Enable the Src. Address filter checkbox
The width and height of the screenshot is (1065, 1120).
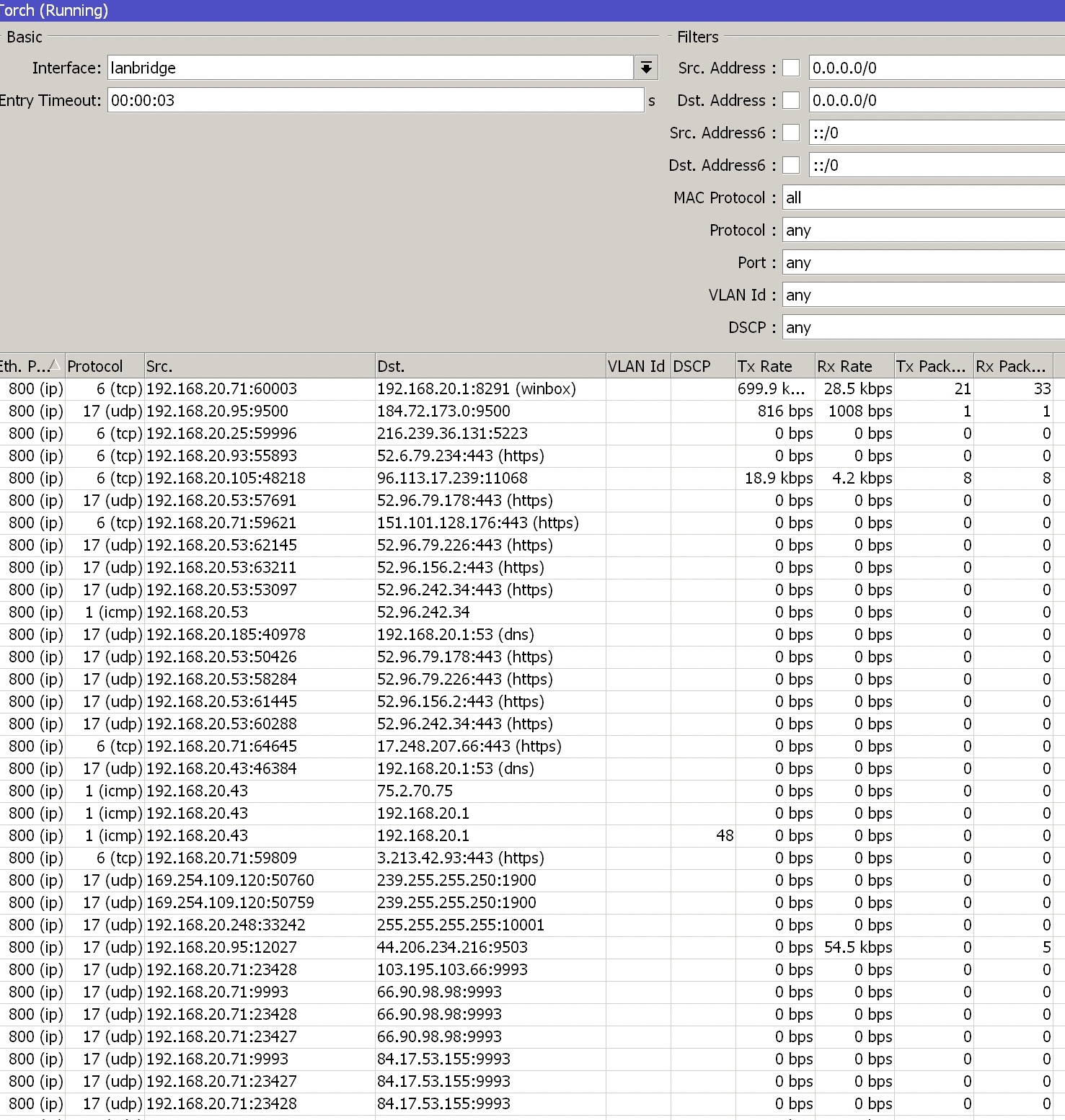point(790,67)
